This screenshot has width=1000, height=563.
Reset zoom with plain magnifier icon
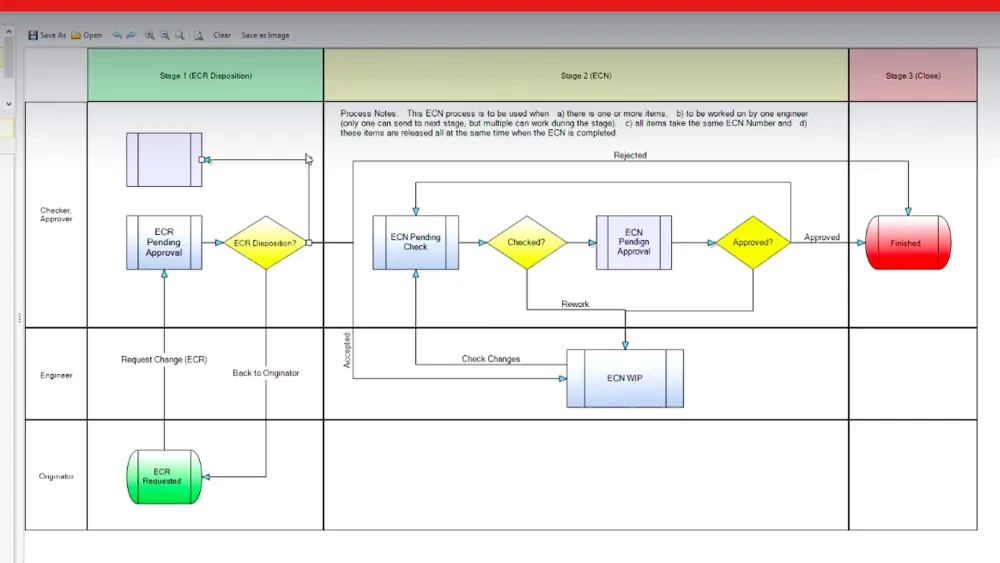tap(180, 35)
